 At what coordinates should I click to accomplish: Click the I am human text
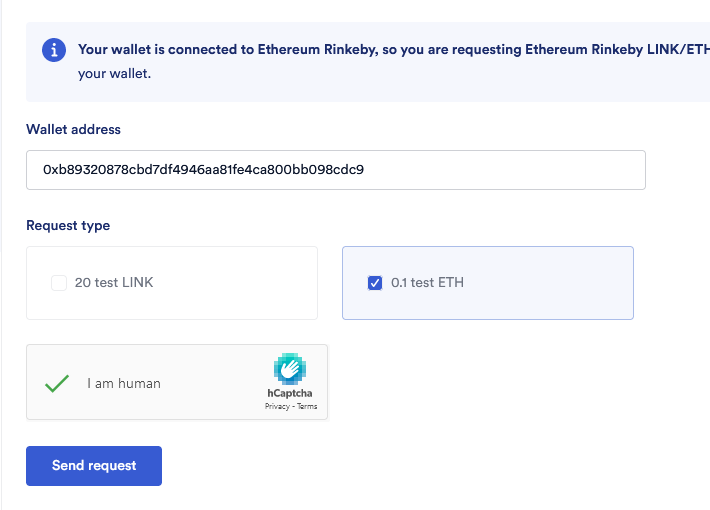pos(124,384)
